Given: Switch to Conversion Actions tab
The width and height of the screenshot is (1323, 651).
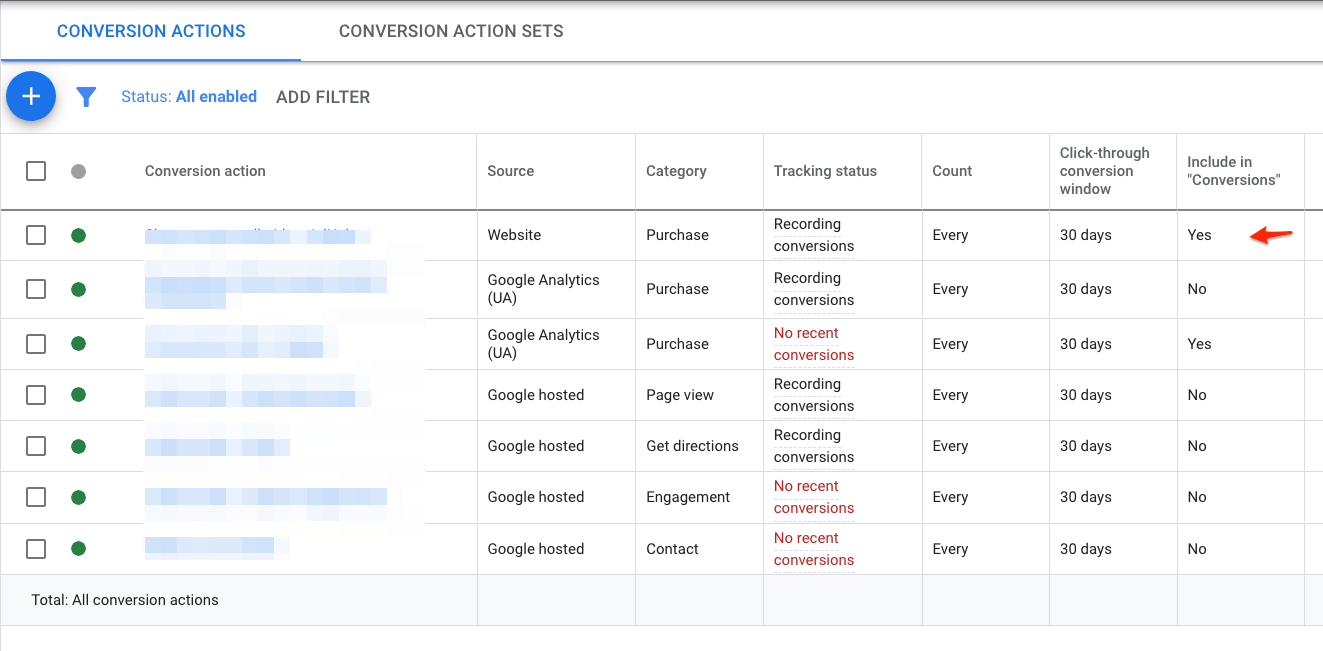Looking at the screenshot, I should coord(151,31).
